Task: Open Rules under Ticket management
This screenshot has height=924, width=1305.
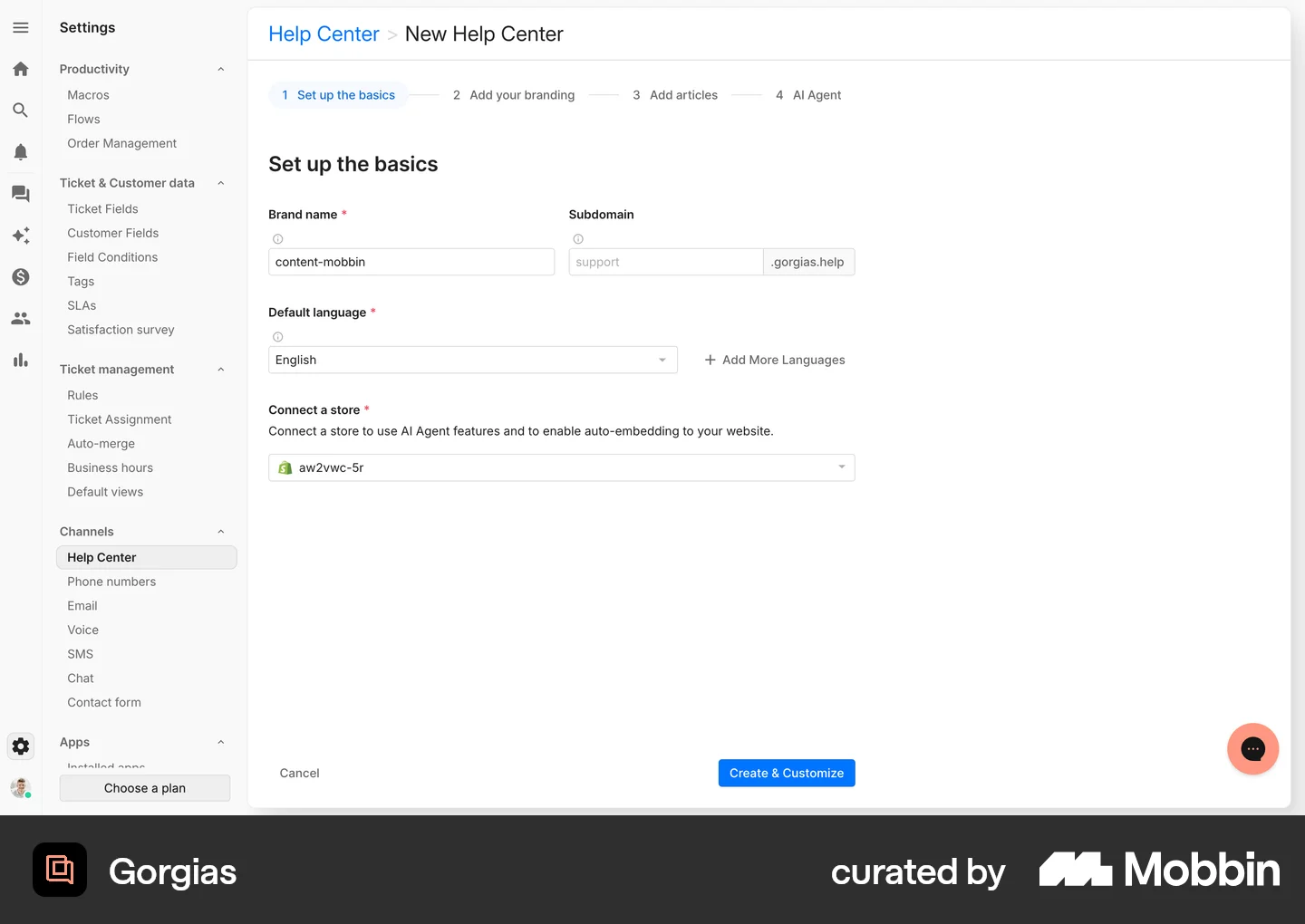Action: (82, 395)
